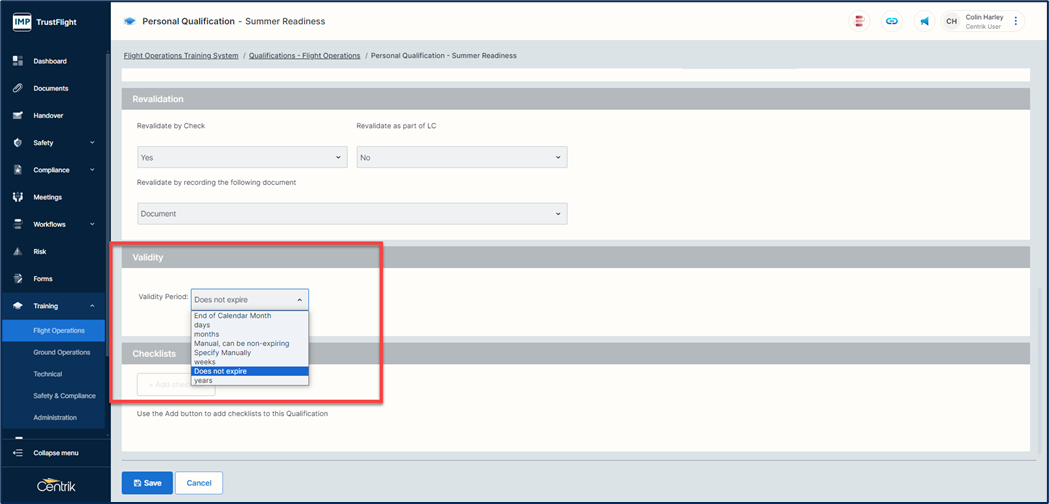Choose 'Specify Manually' validity option
Screen dimensions: 1049x504
point(223,353)
